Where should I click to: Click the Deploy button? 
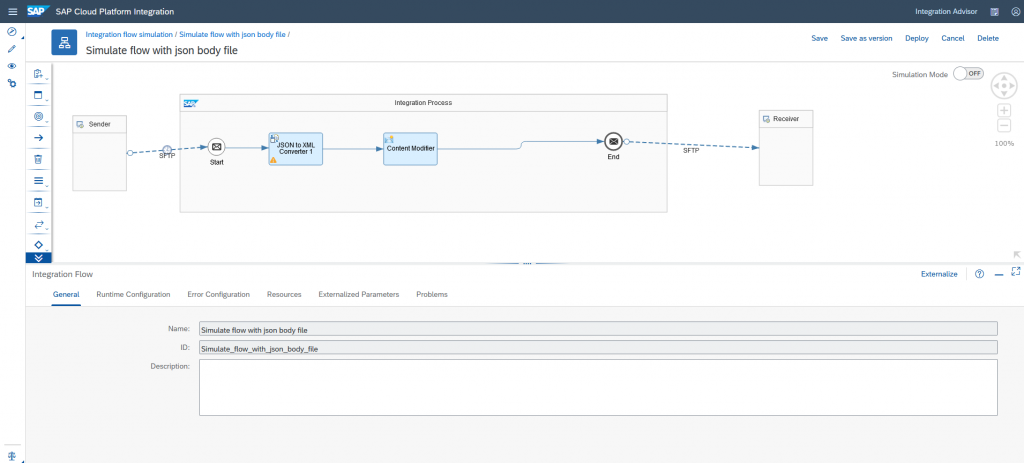pos(917,39)
